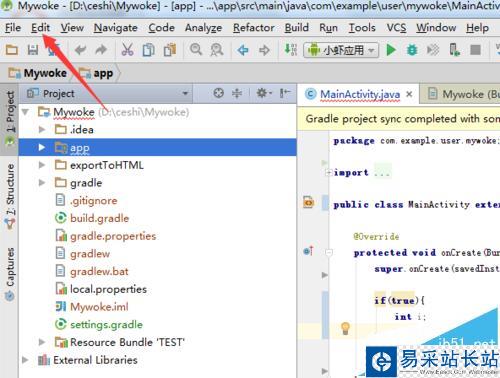
Task: Expand the gradle folder arrow
Action: (x=42, y=183)
